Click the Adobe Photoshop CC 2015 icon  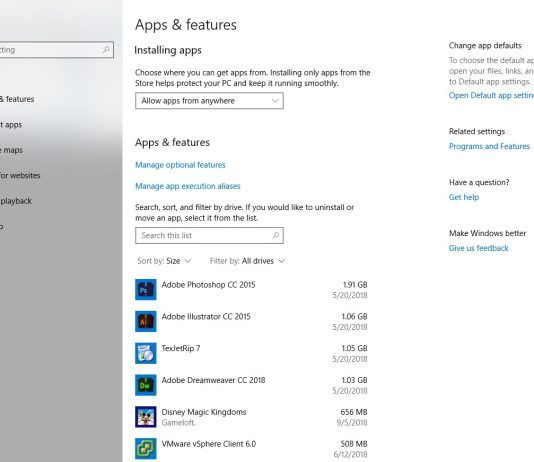(x=146, y=289)
